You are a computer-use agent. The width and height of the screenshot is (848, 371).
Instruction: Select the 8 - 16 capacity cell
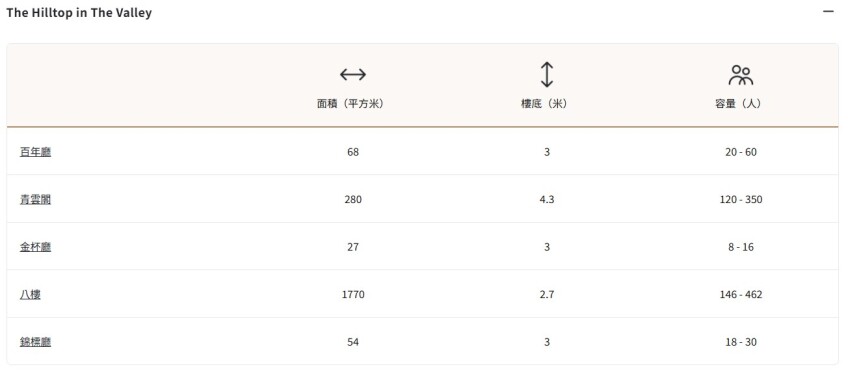(x=741, y=247)
